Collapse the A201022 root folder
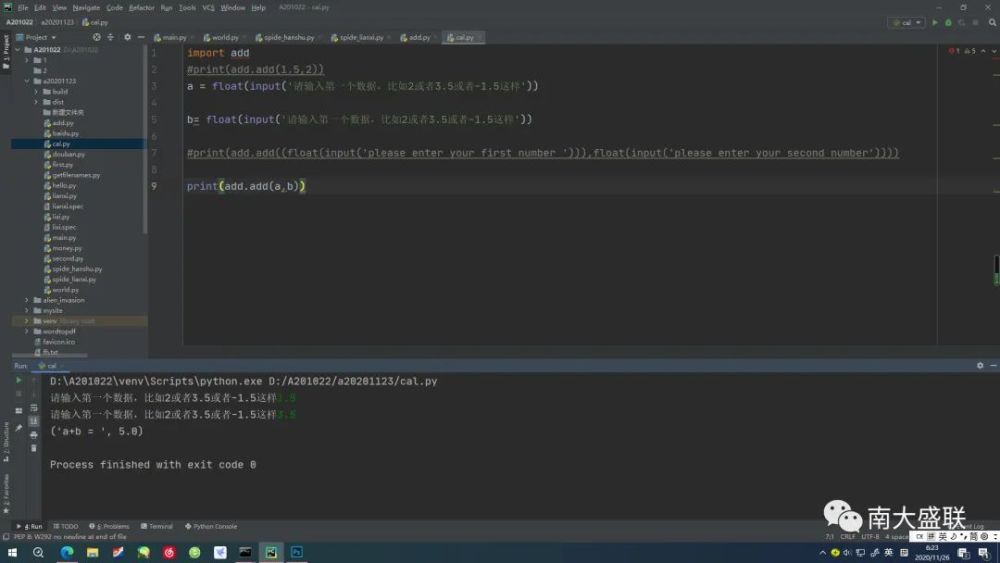Screen dimensions: 1000x563 point(18,49)
